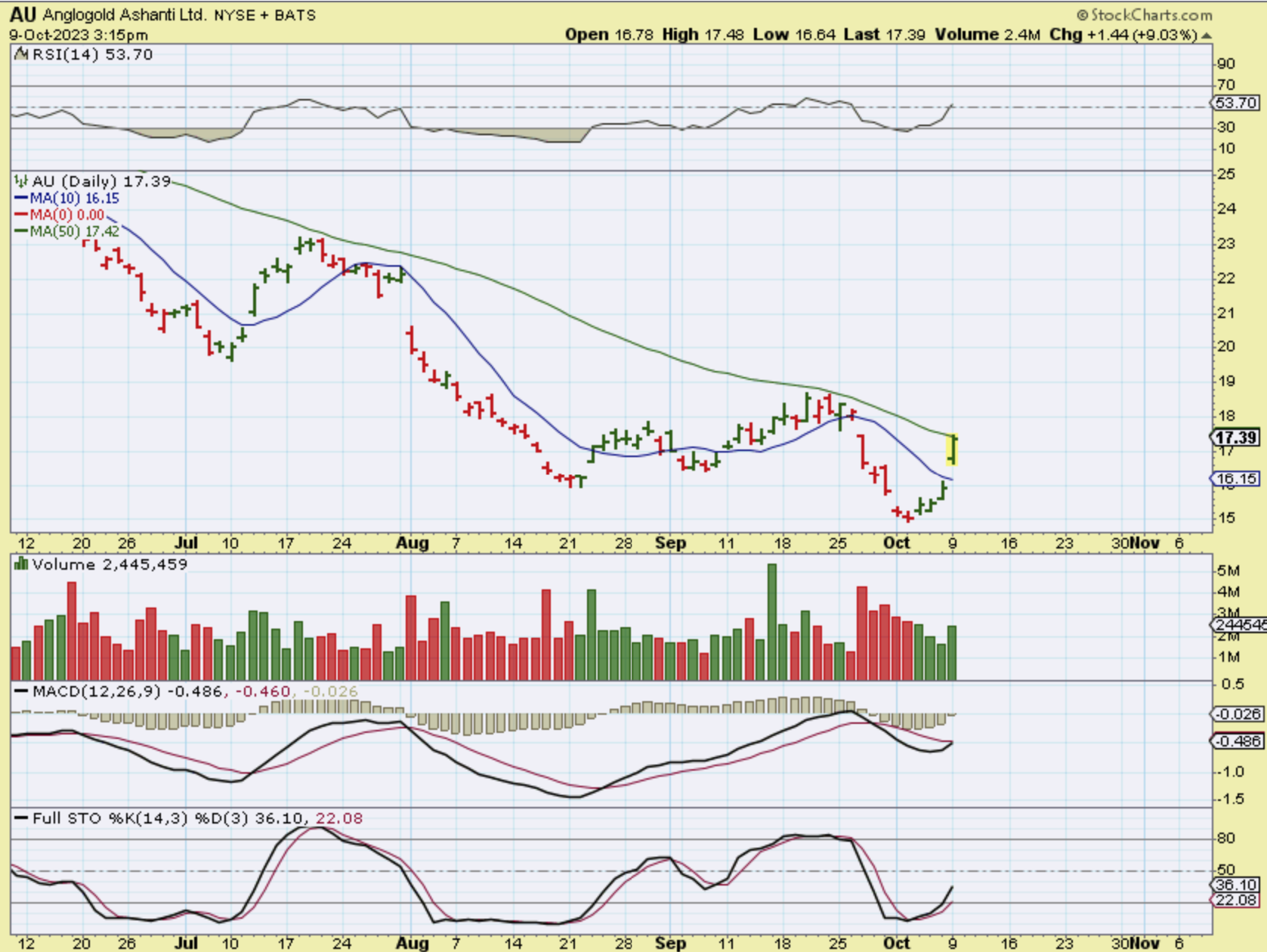
Task: Click the 17.39 last price tag on the right axis
Action: click(x=1236, y=437)
